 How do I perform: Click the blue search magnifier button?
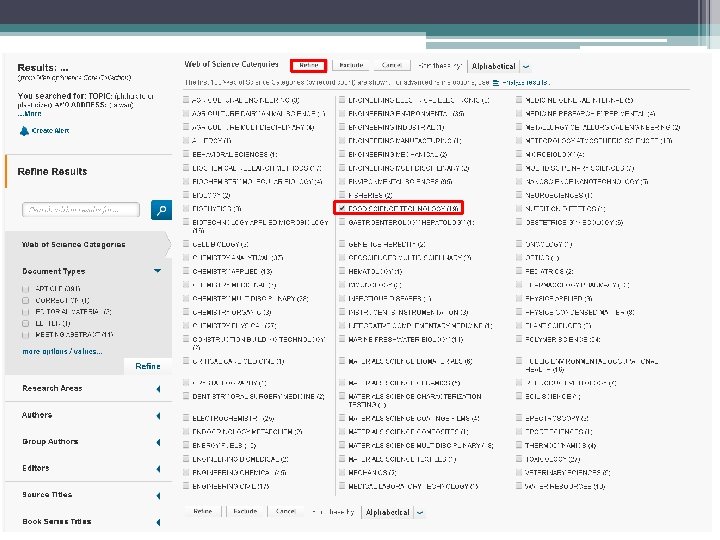(161, 210)
